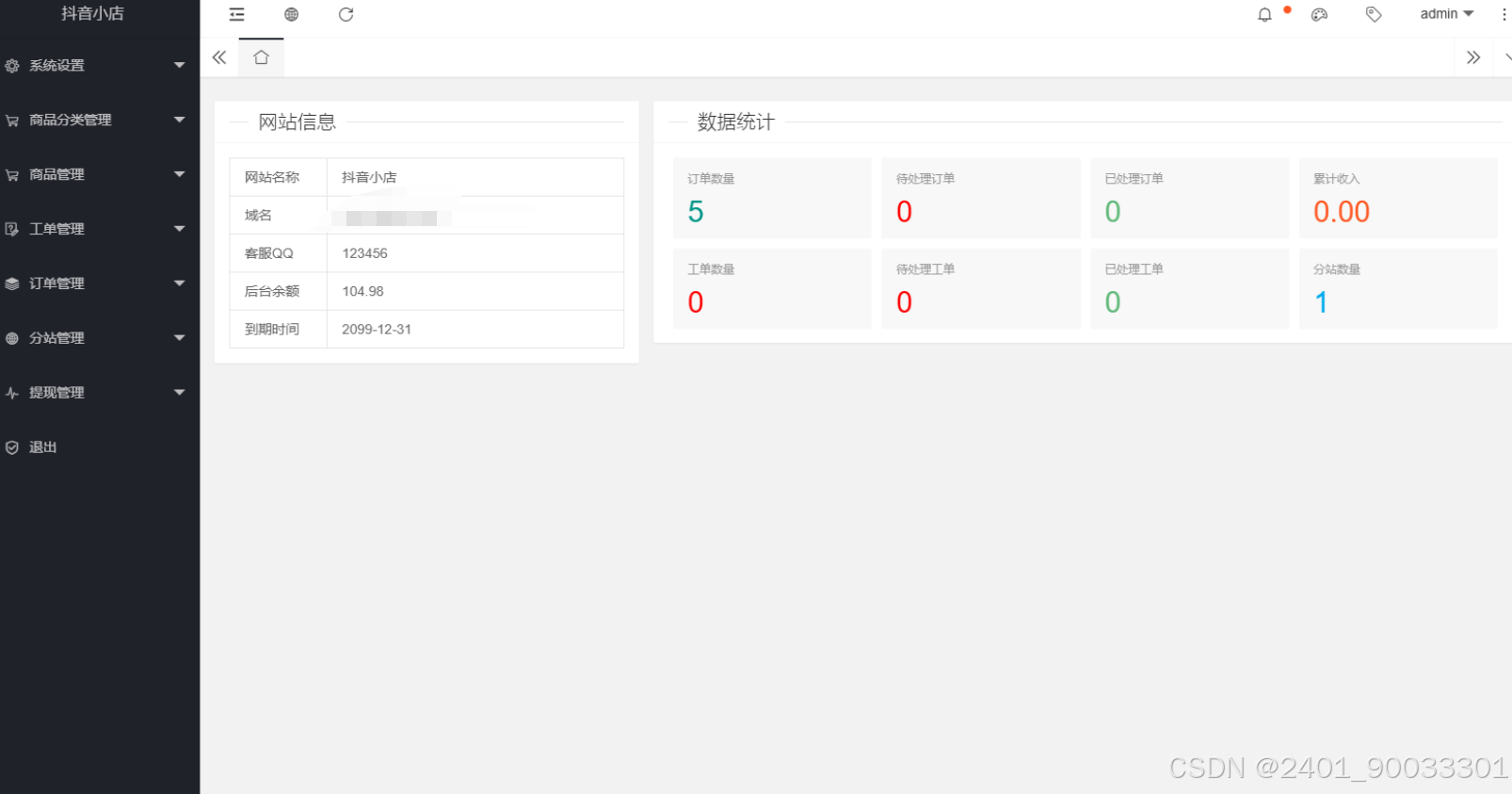Click the tag note icon in the header
The height and width of the screenshot is (794, 1512).
[1374, 14]
